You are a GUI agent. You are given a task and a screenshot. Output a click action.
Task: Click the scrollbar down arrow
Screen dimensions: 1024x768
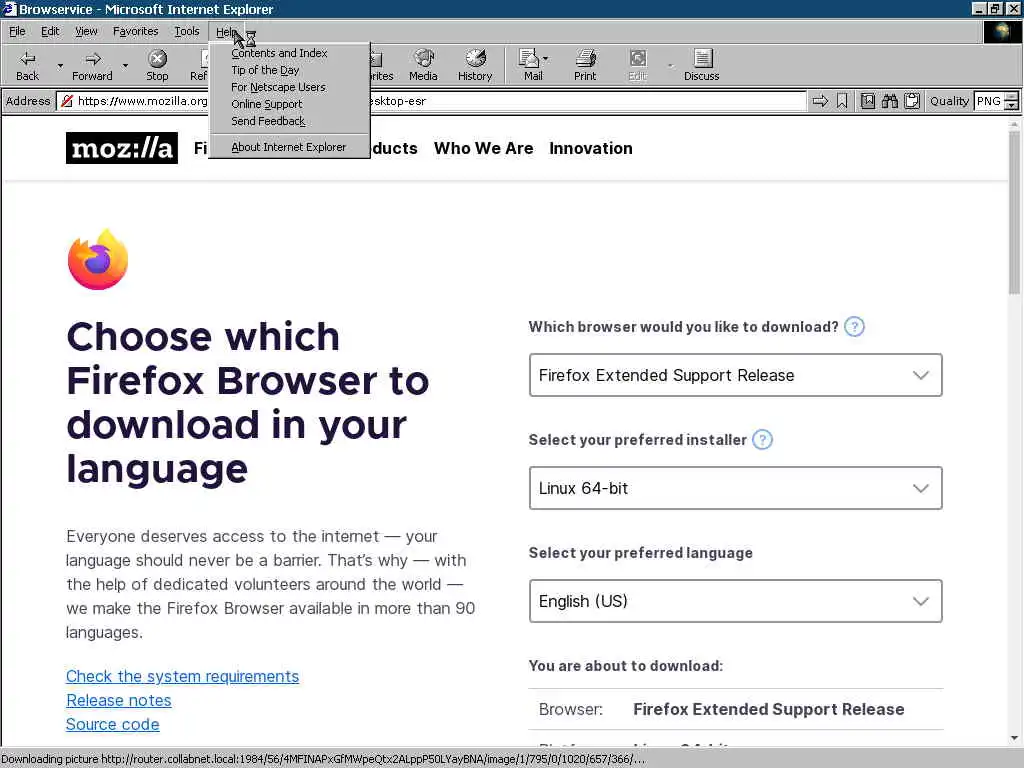coord(1014,738)
